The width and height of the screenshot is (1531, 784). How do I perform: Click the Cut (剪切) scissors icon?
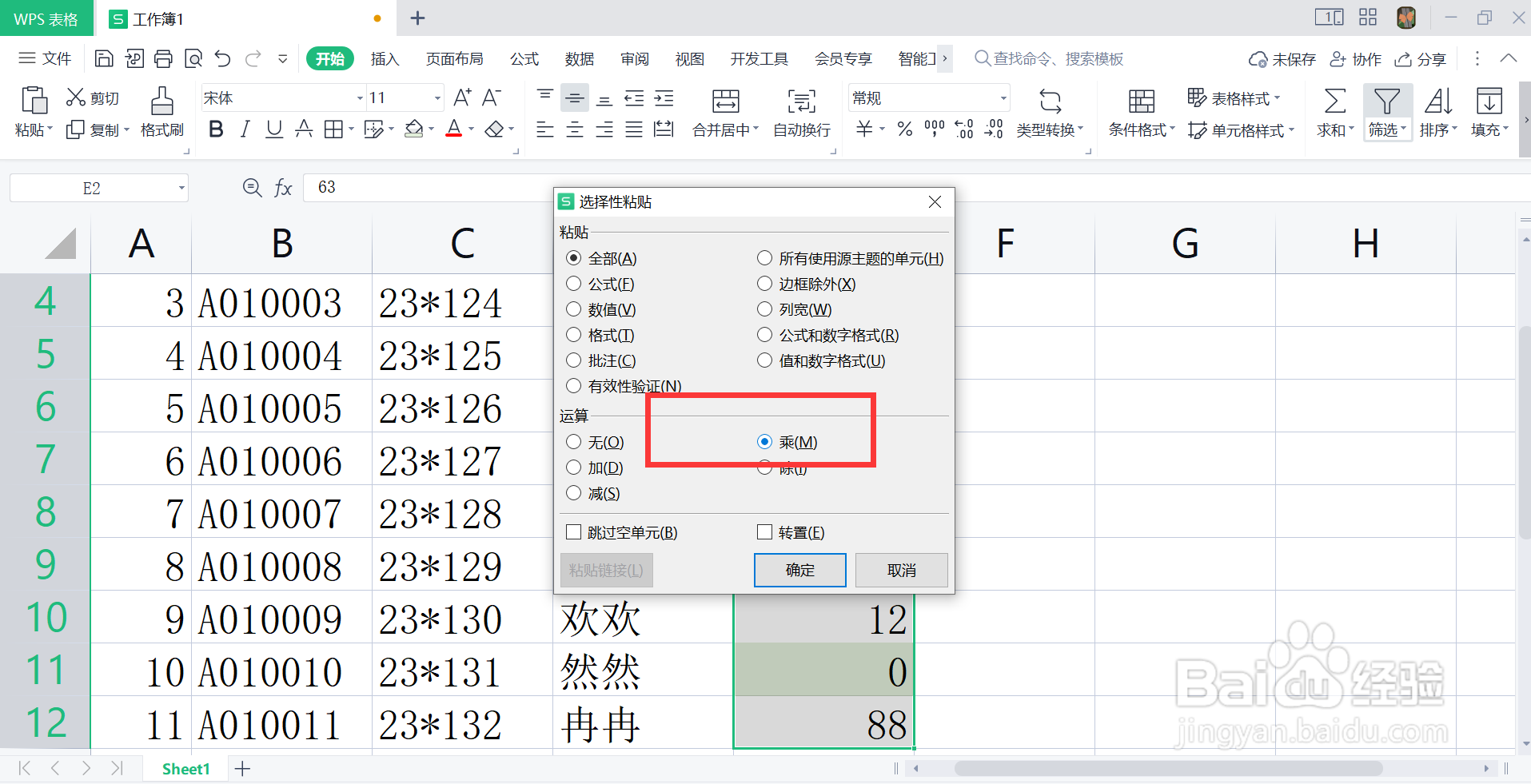tap(76, 98)
